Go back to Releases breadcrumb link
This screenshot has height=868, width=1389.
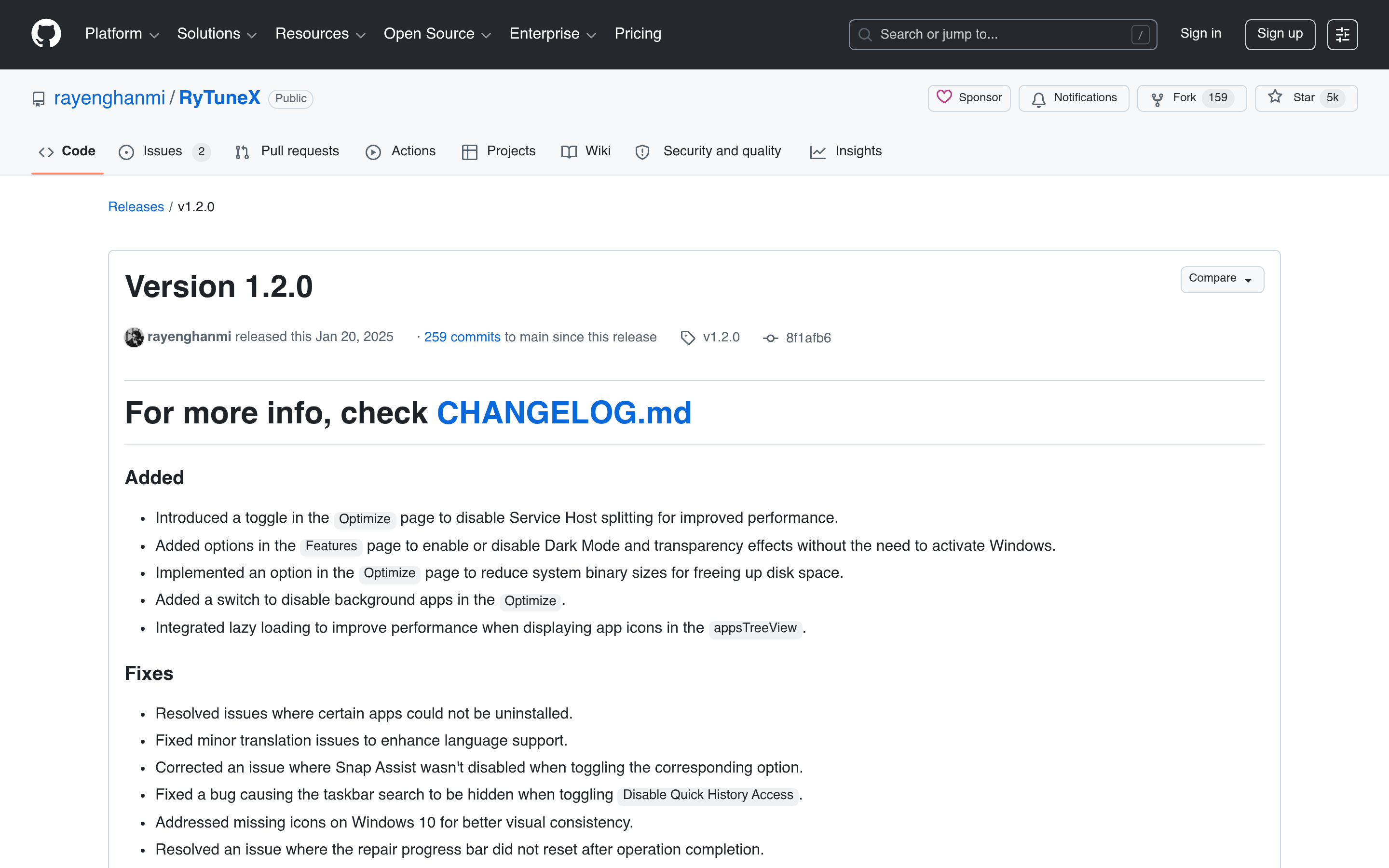tap(136, 207)
